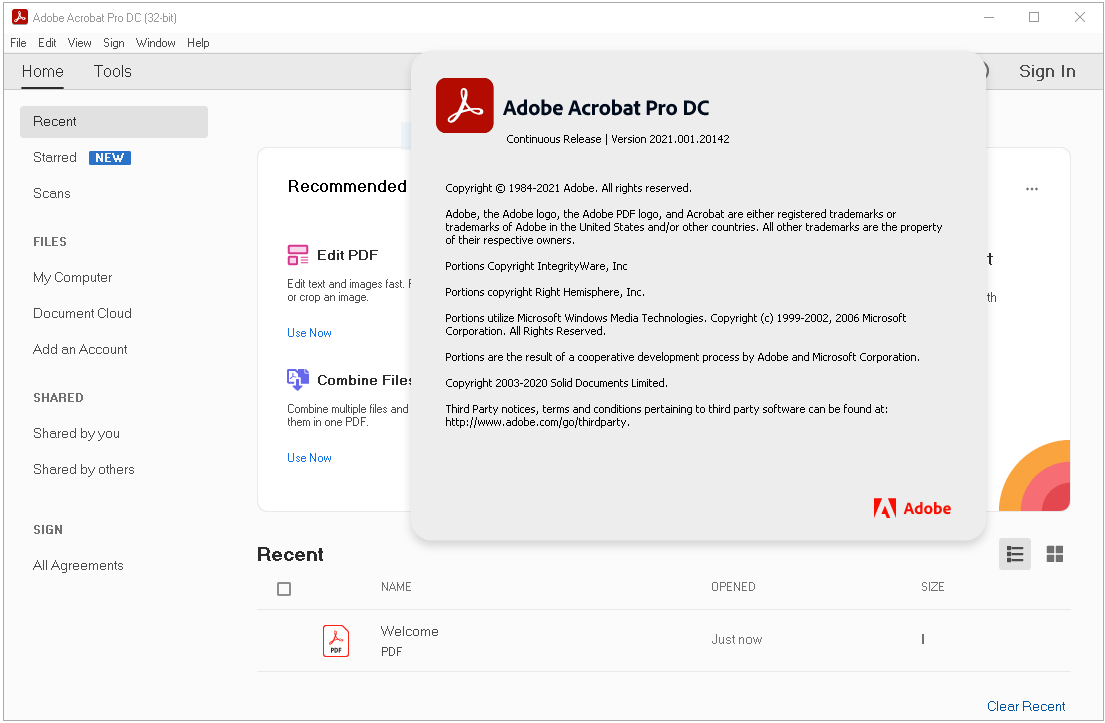
Task: Open the Help menu
Action: pyautogui.click(x=198, y=43)
